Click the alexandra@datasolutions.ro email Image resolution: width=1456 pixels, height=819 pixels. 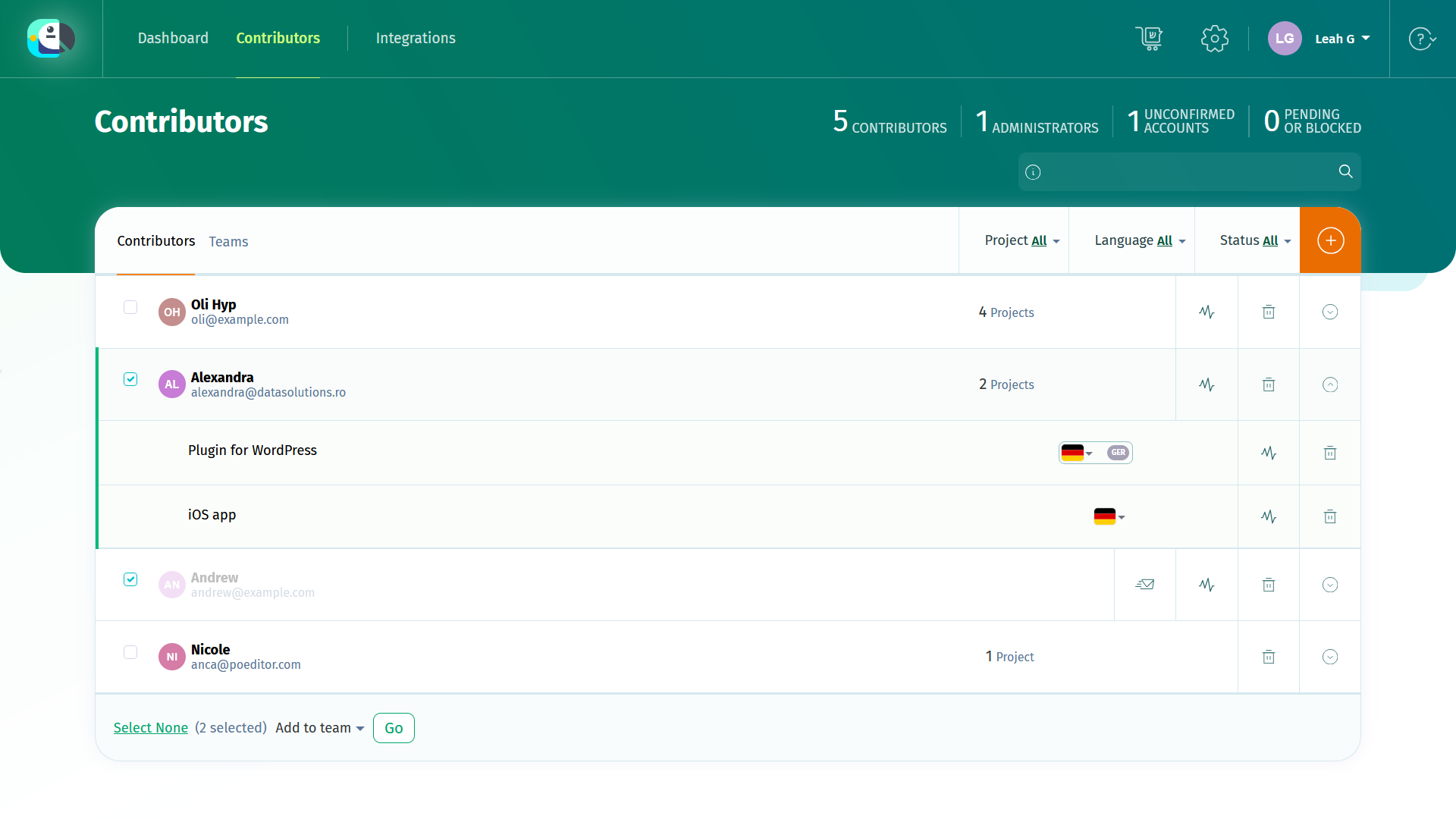(x=268, y=393)
